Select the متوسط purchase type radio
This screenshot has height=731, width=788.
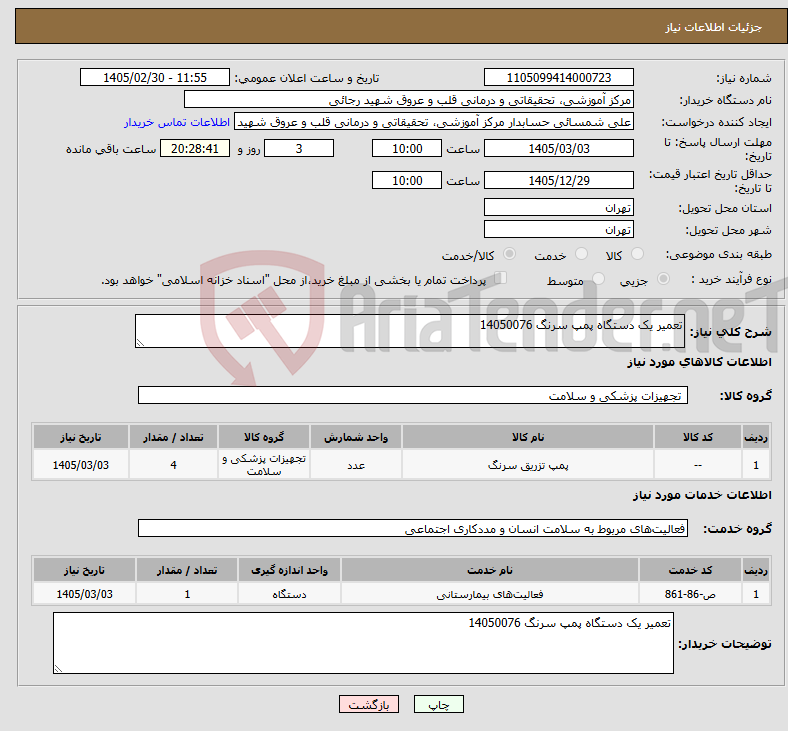pos(598,279)
